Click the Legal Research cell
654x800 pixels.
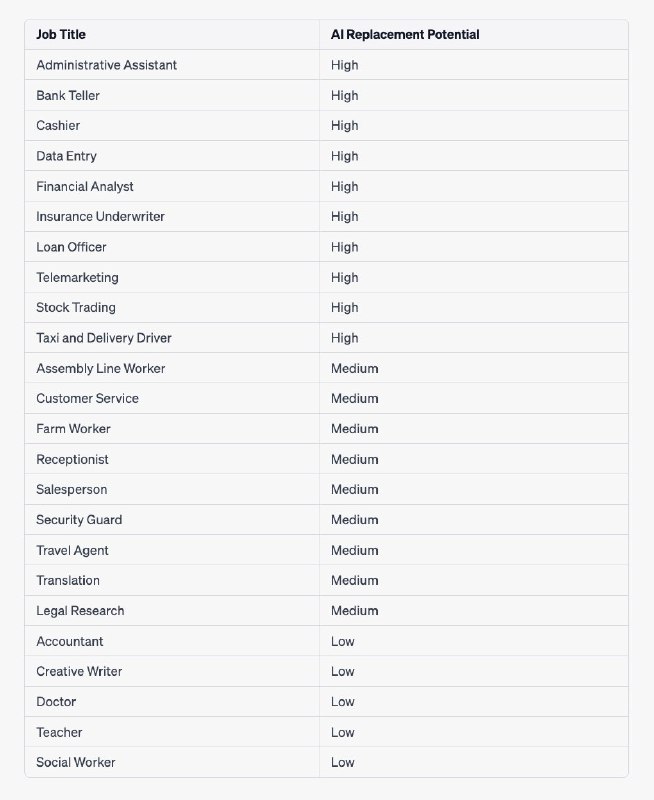[80, 610]
